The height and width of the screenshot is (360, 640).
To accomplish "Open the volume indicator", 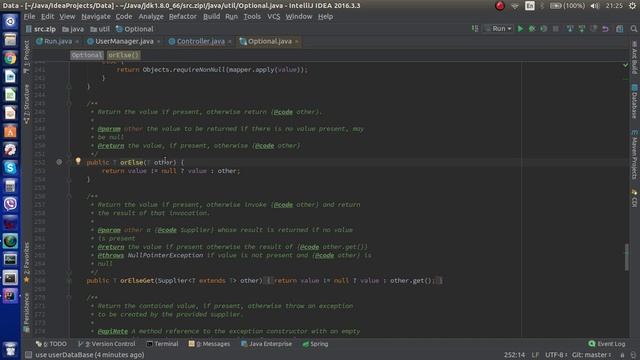I will pos(595,6).
